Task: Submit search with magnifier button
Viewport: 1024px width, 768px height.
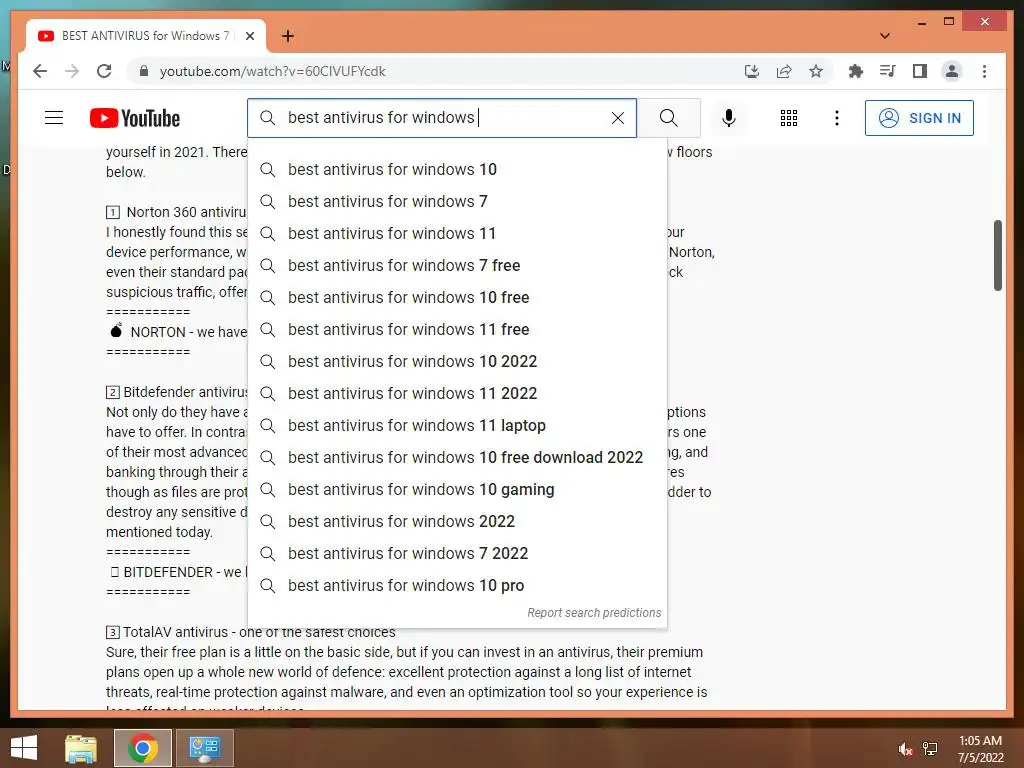Action: click(668, 118)
